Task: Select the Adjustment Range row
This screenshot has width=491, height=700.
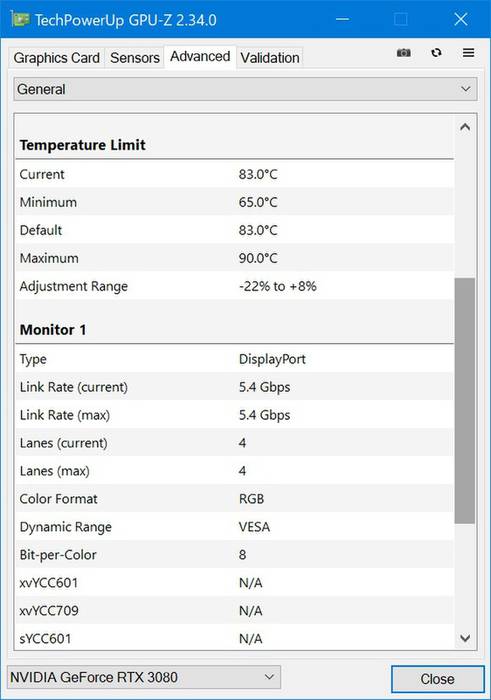Action: tap(235, 286)
